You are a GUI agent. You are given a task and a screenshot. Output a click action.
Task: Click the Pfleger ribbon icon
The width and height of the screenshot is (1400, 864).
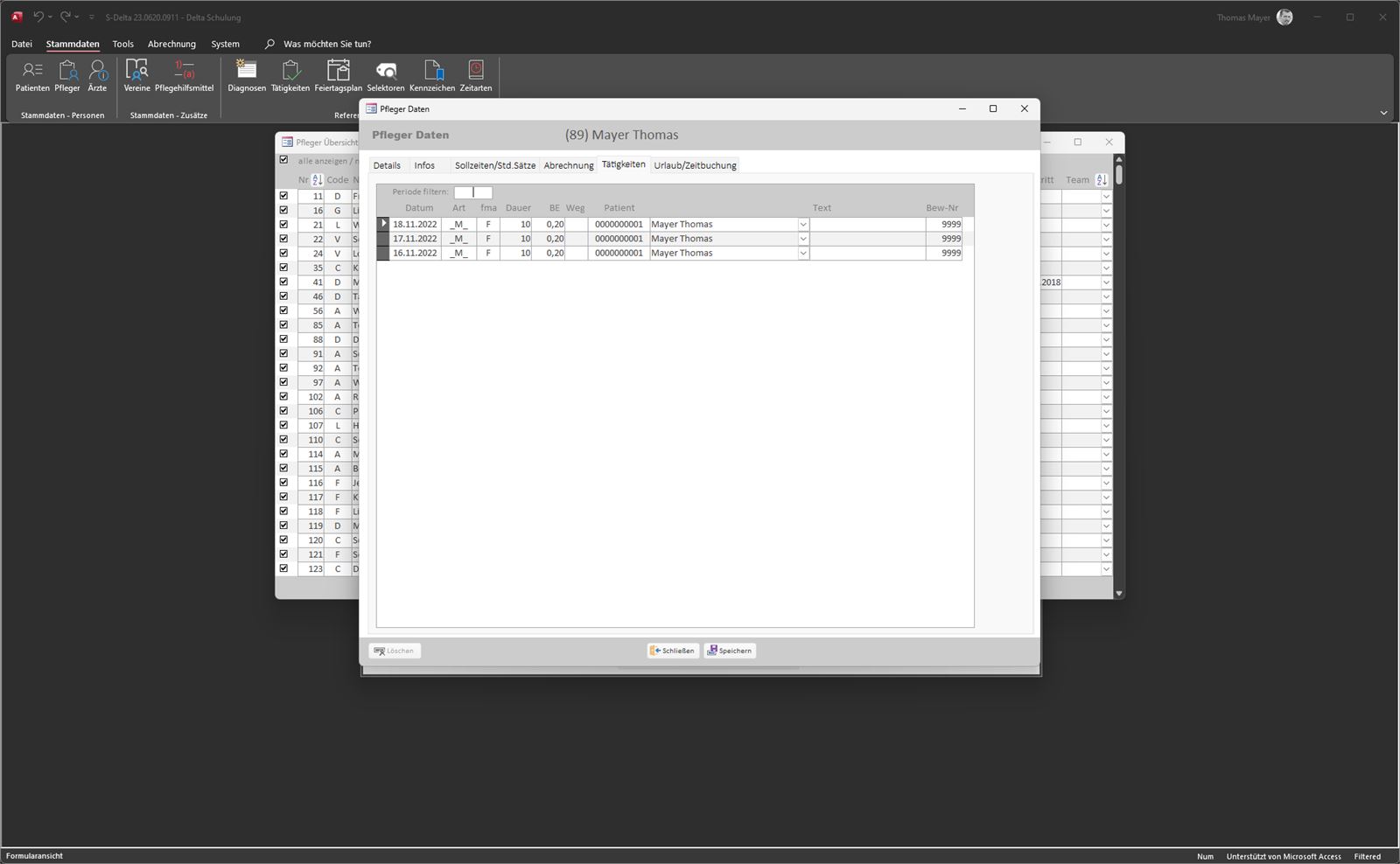tap(67, 75)
